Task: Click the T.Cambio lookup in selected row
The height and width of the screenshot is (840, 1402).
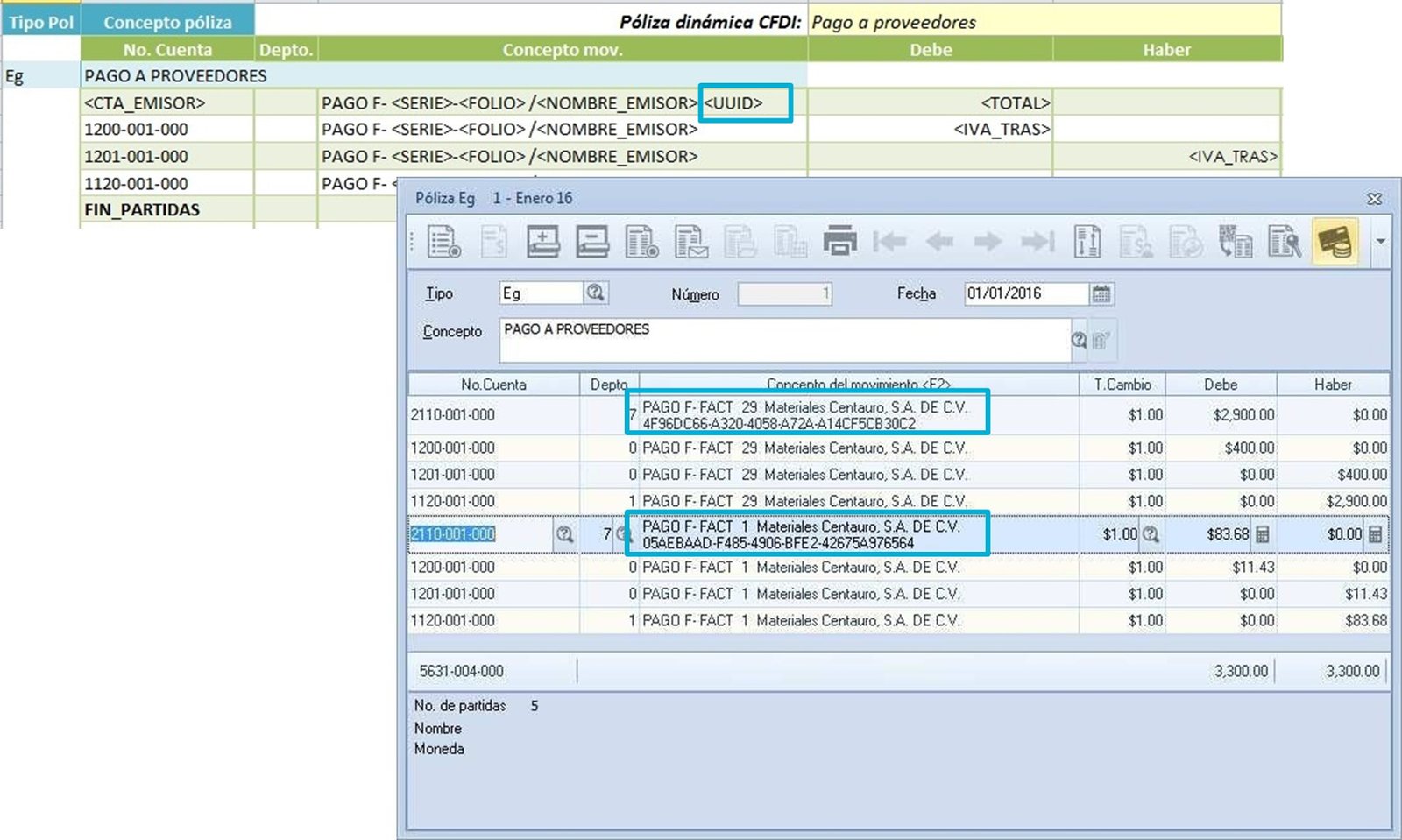Action: pos(1151,534)
